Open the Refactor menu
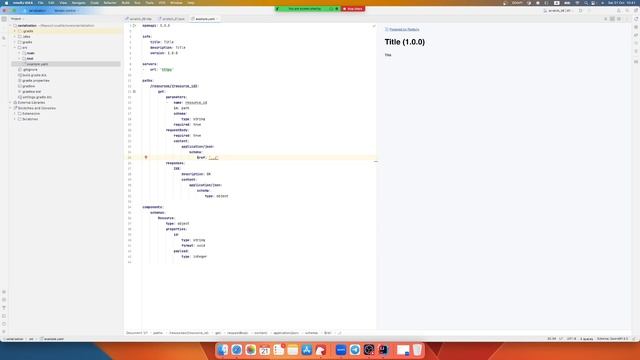This screenshot has width=640, height=360. 110,2
